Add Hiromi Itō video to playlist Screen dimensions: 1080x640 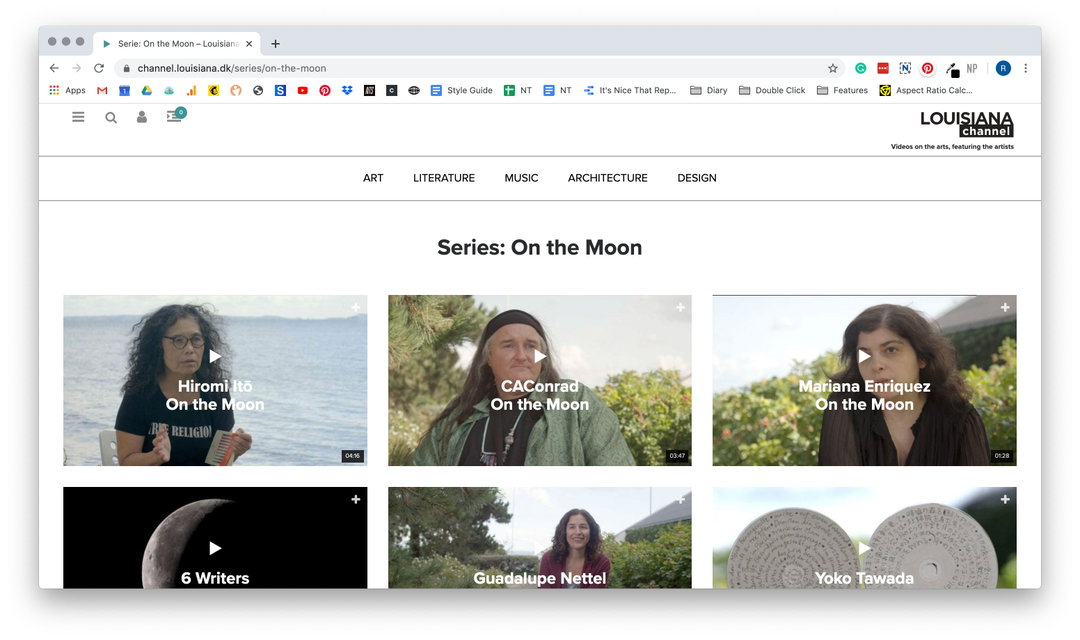pyautogui.click(x=355, y=307)
